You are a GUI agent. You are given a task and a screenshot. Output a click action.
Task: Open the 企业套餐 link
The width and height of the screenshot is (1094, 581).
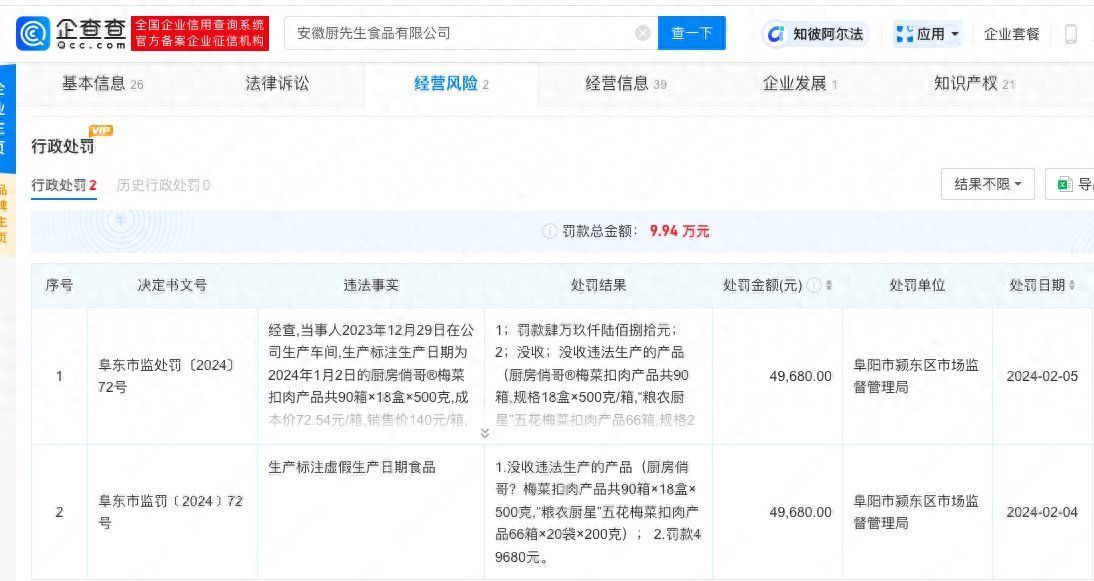click(1011, 33)
